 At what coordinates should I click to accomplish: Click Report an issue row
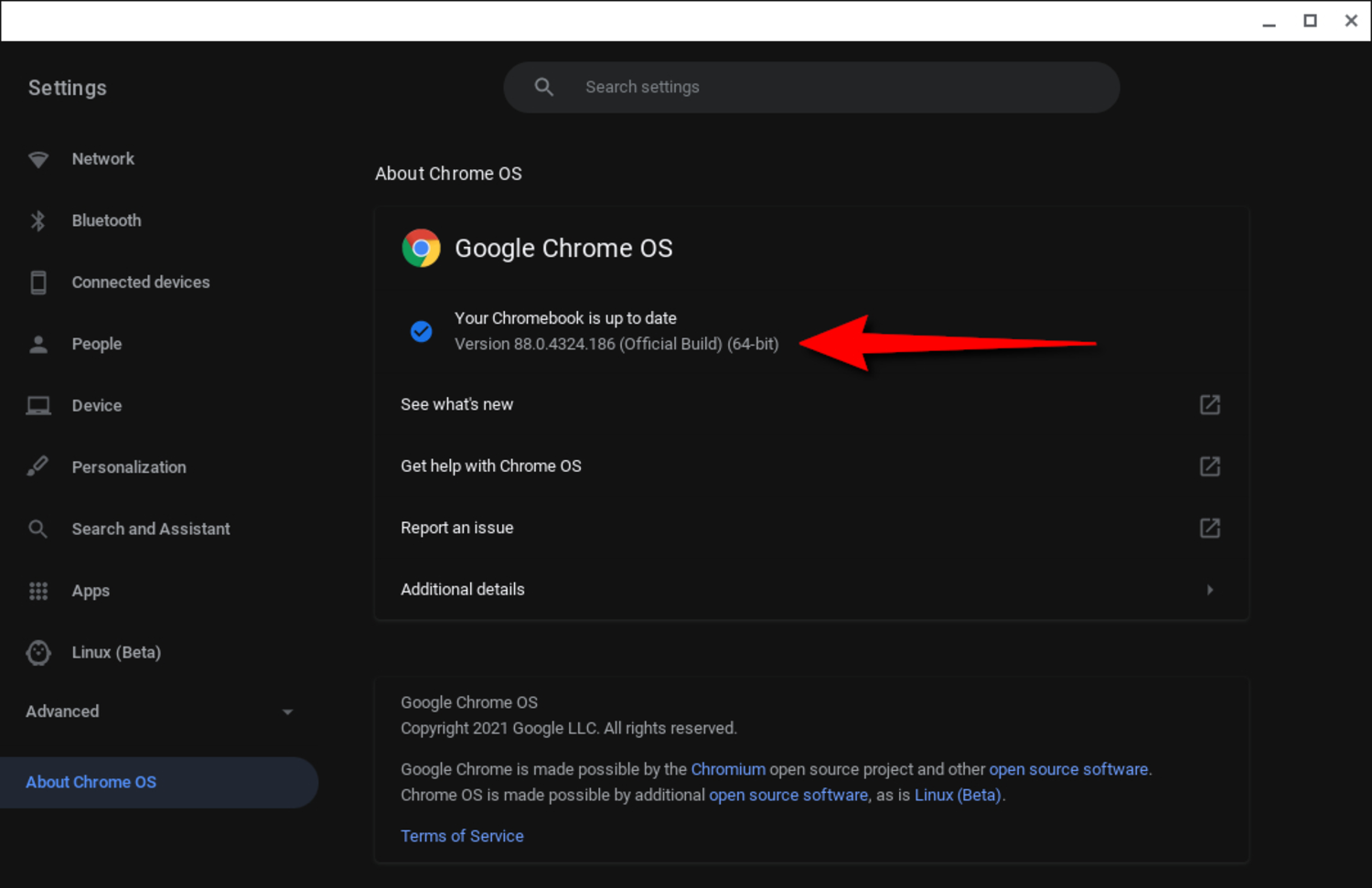(811, 528)
